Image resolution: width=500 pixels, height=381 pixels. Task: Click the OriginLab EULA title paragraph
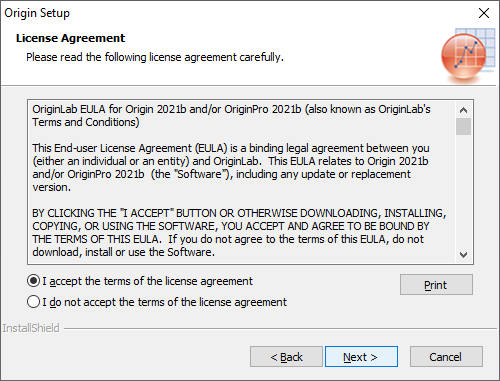(x=231, y=116)
